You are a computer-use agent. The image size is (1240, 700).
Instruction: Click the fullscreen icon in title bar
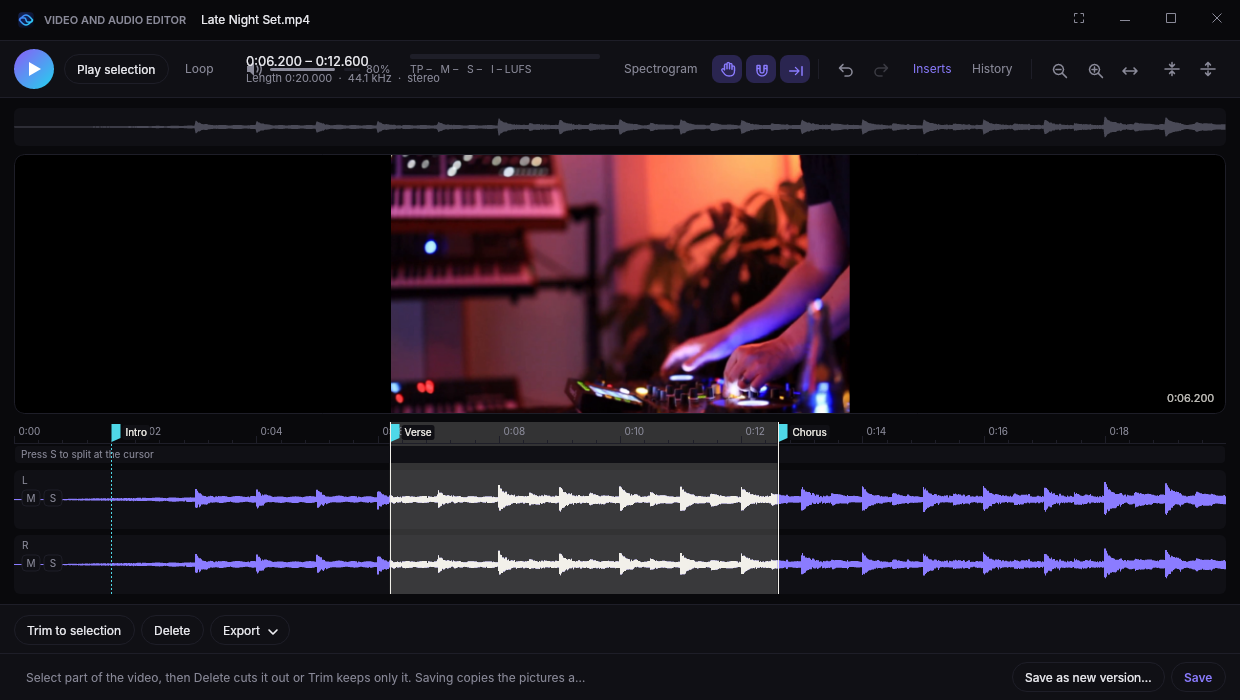[1079, 19]
